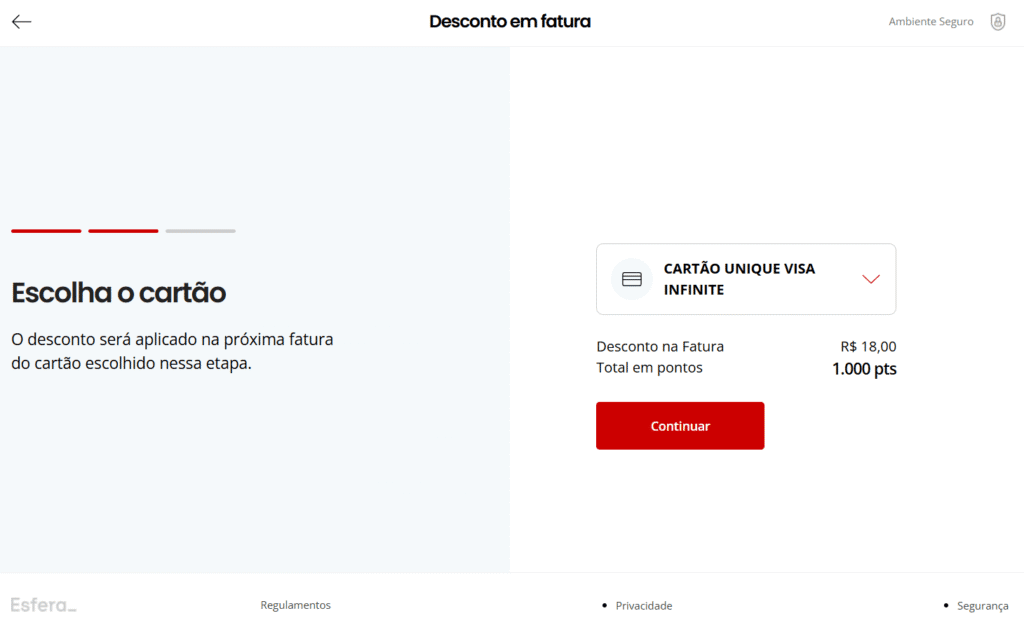Open the Segurança link
The image size is (1024, 632).
pos(982,606)
